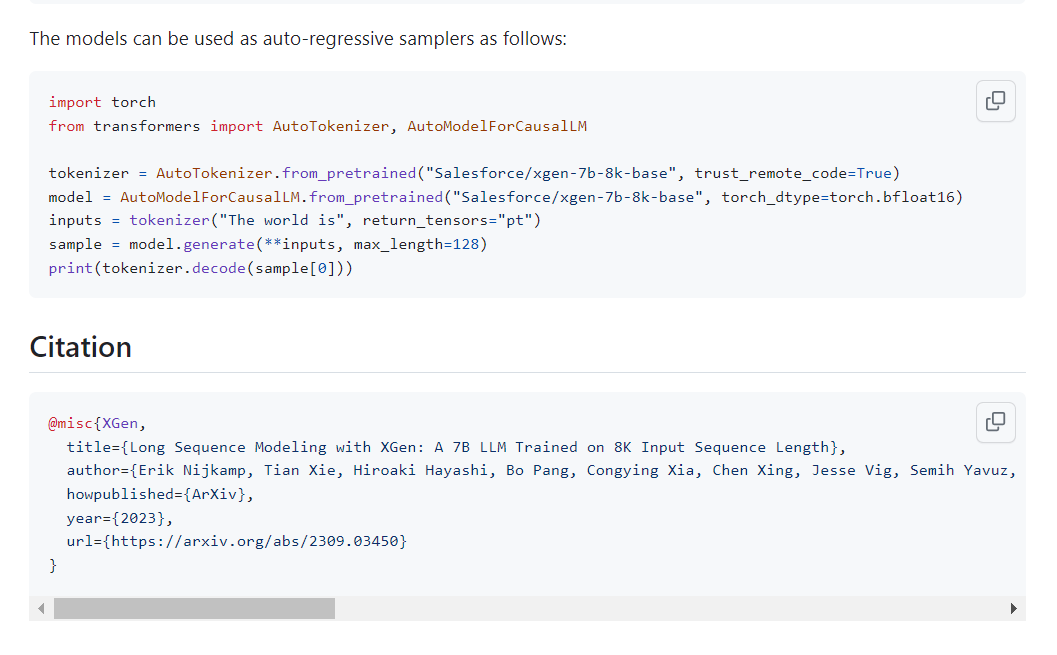1057x655 pixels.
Task: Click the 'howpublished={ArXiv}' citation line
Action: coord(160,494)
